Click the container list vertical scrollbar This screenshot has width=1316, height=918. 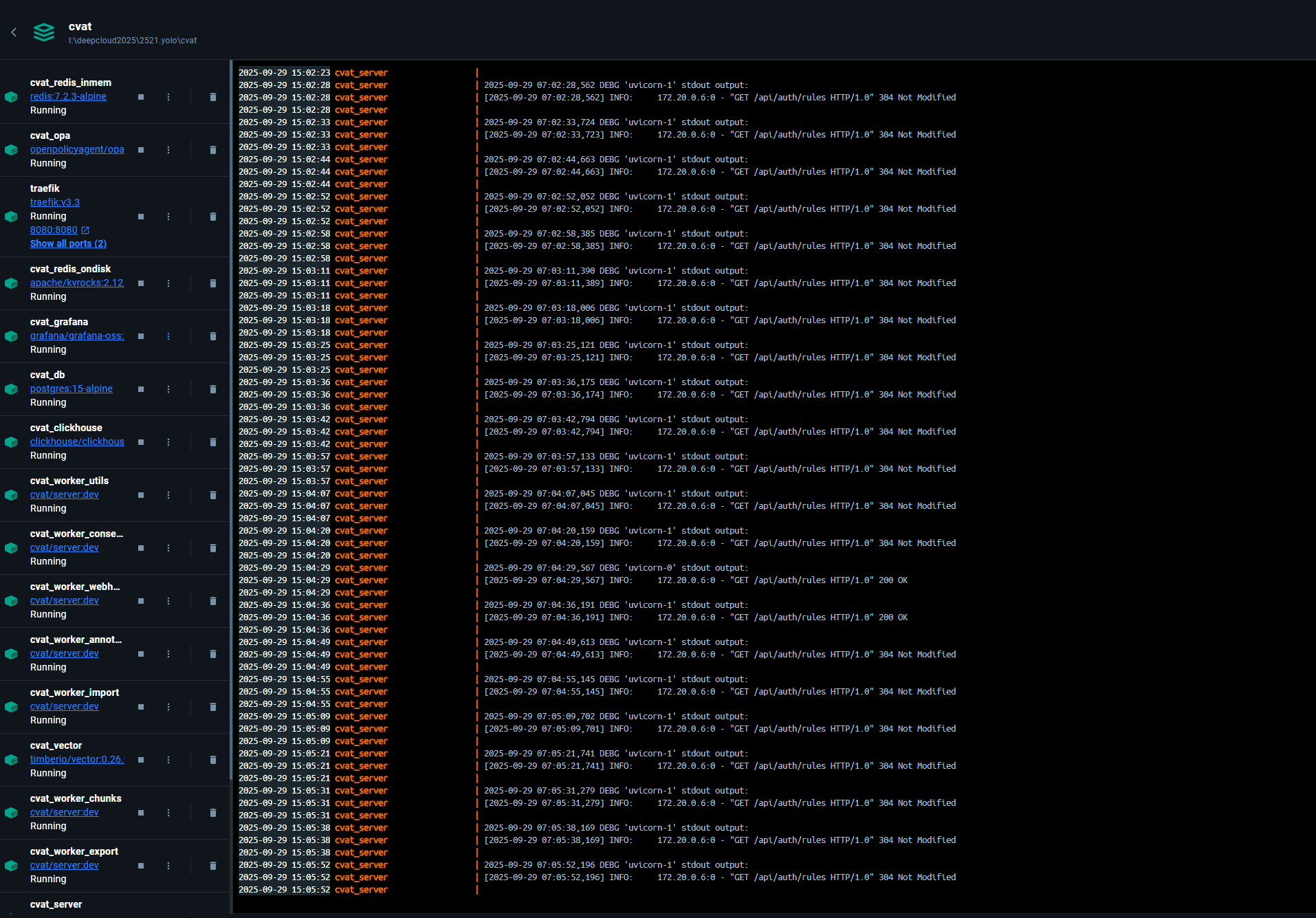coord(231,420)
